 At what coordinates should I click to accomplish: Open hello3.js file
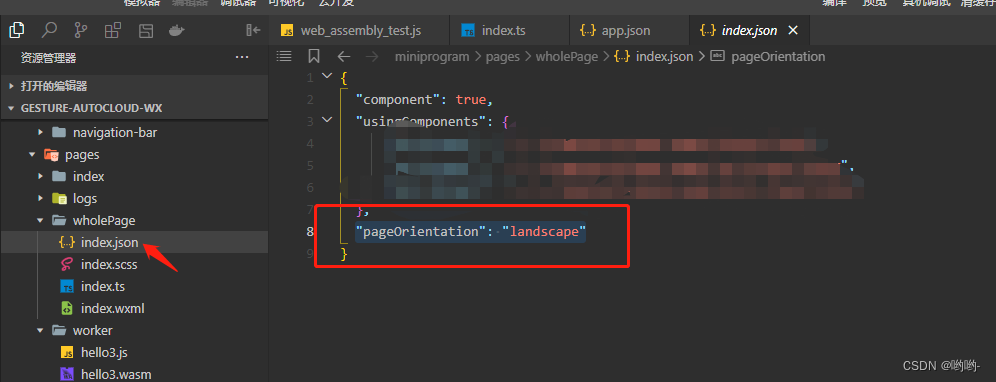pyautogui.click(x=134, y=352)
